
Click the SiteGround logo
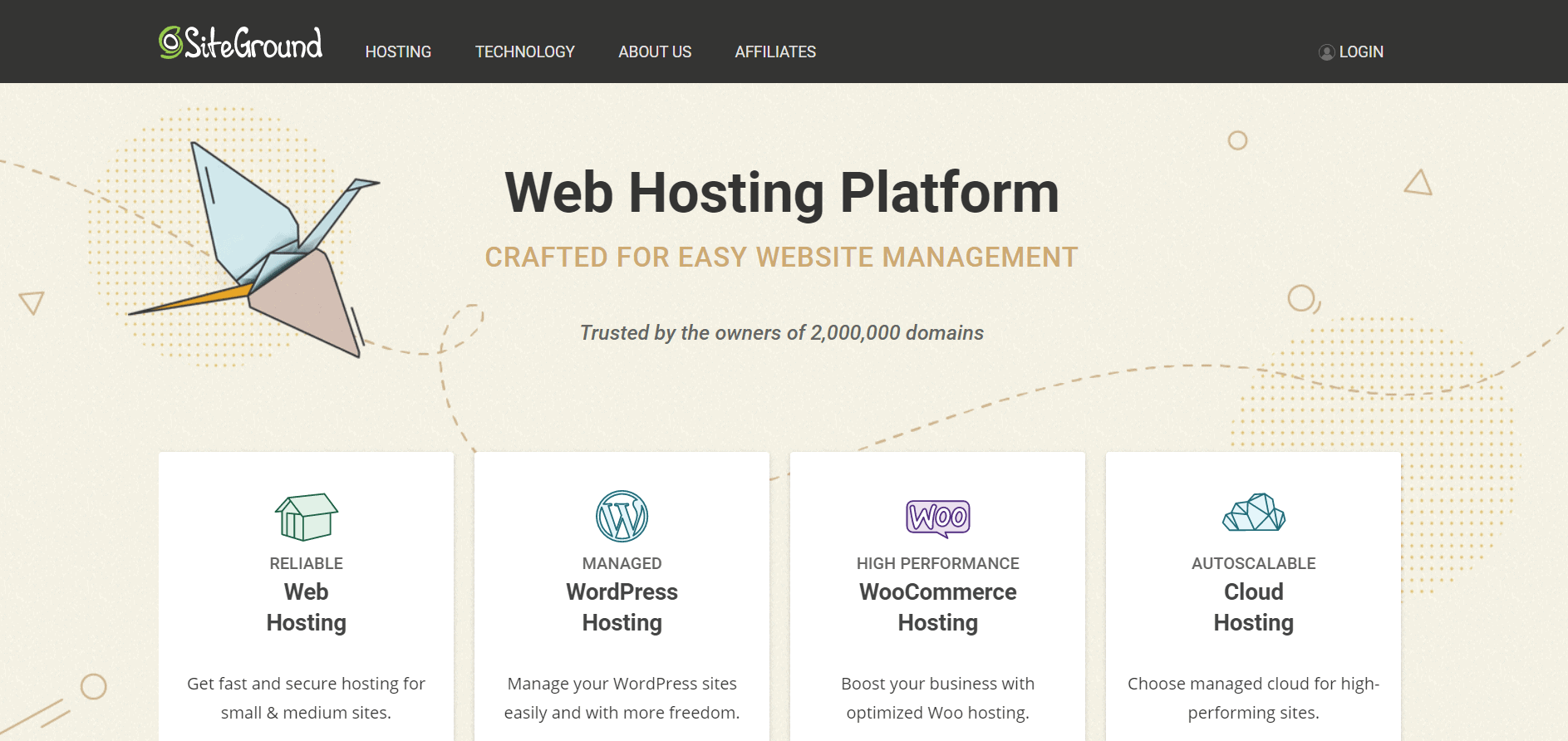coord(240,43)
